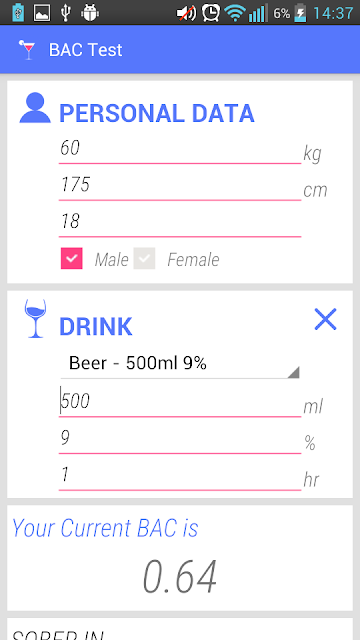Image resolution: width=360 pixels, height=640 pixels.
Task: Tap the USB icon in status bar
Action: [65, 13]
